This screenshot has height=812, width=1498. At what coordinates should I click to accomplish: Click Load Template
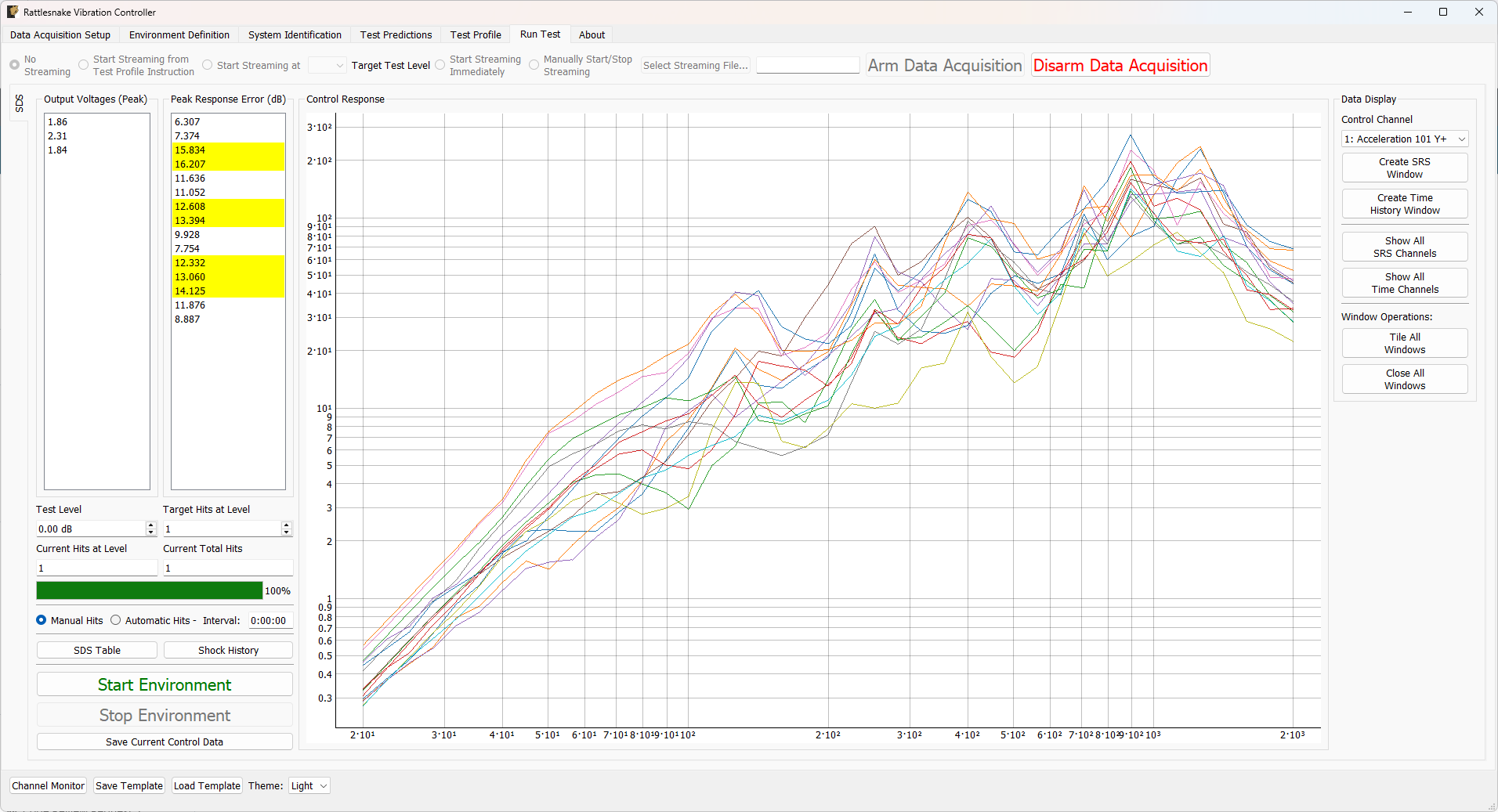207,786
